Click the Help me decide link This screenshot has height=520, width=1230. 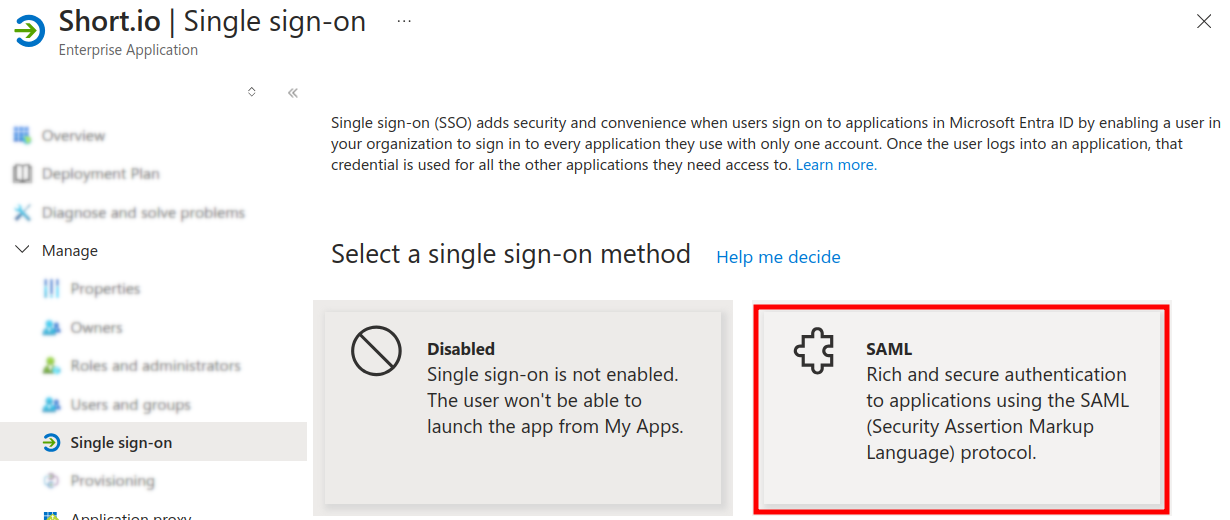778,257
